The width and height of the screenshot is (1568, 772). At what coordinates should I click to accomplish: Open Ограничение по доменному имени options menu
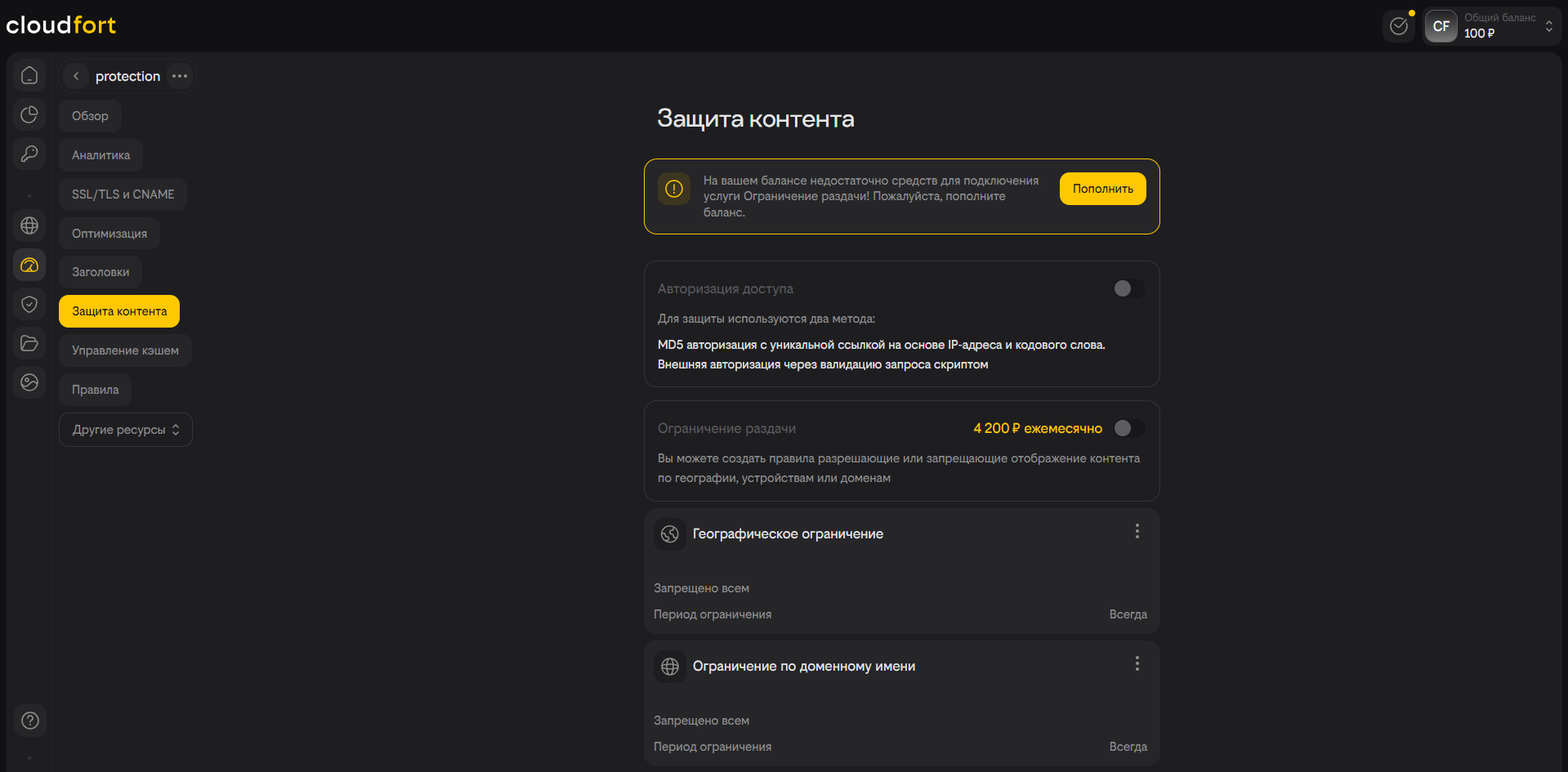point(1137,664)
